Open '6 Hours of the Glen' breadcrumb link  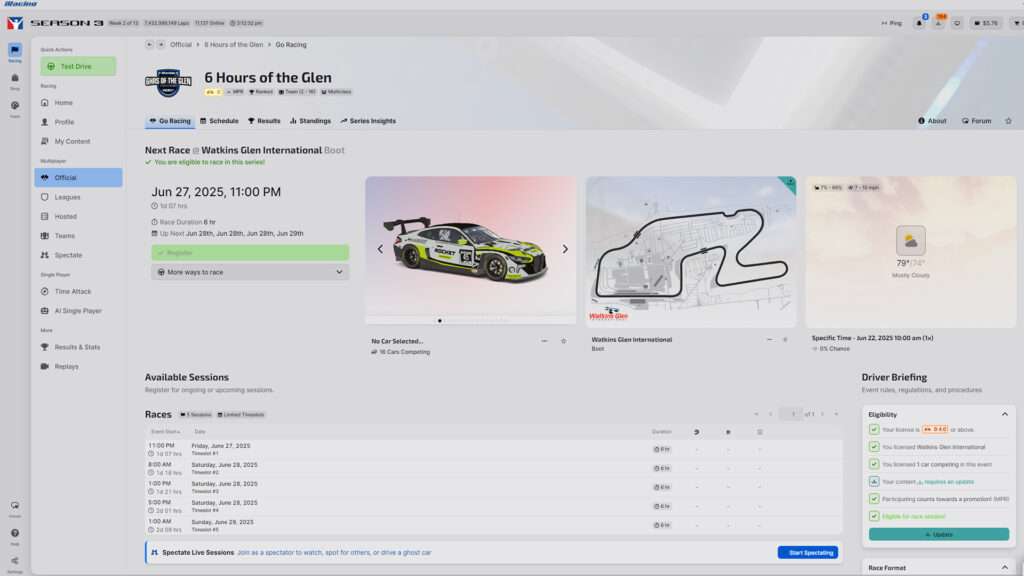click(x=233, y=44)
